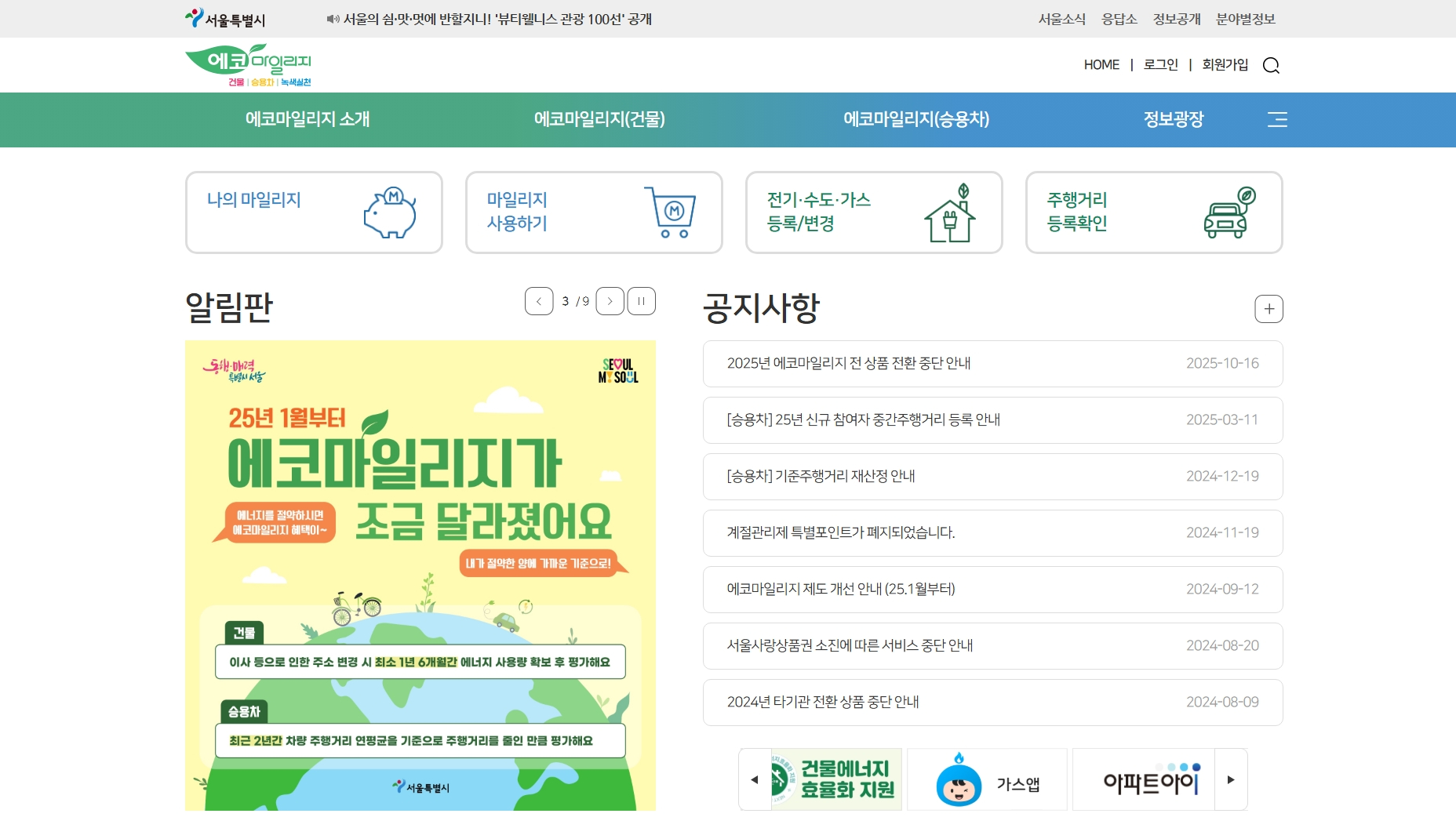Click the 로그인 link
The height and width of the screenshot is (828, 1456).
1161,65
